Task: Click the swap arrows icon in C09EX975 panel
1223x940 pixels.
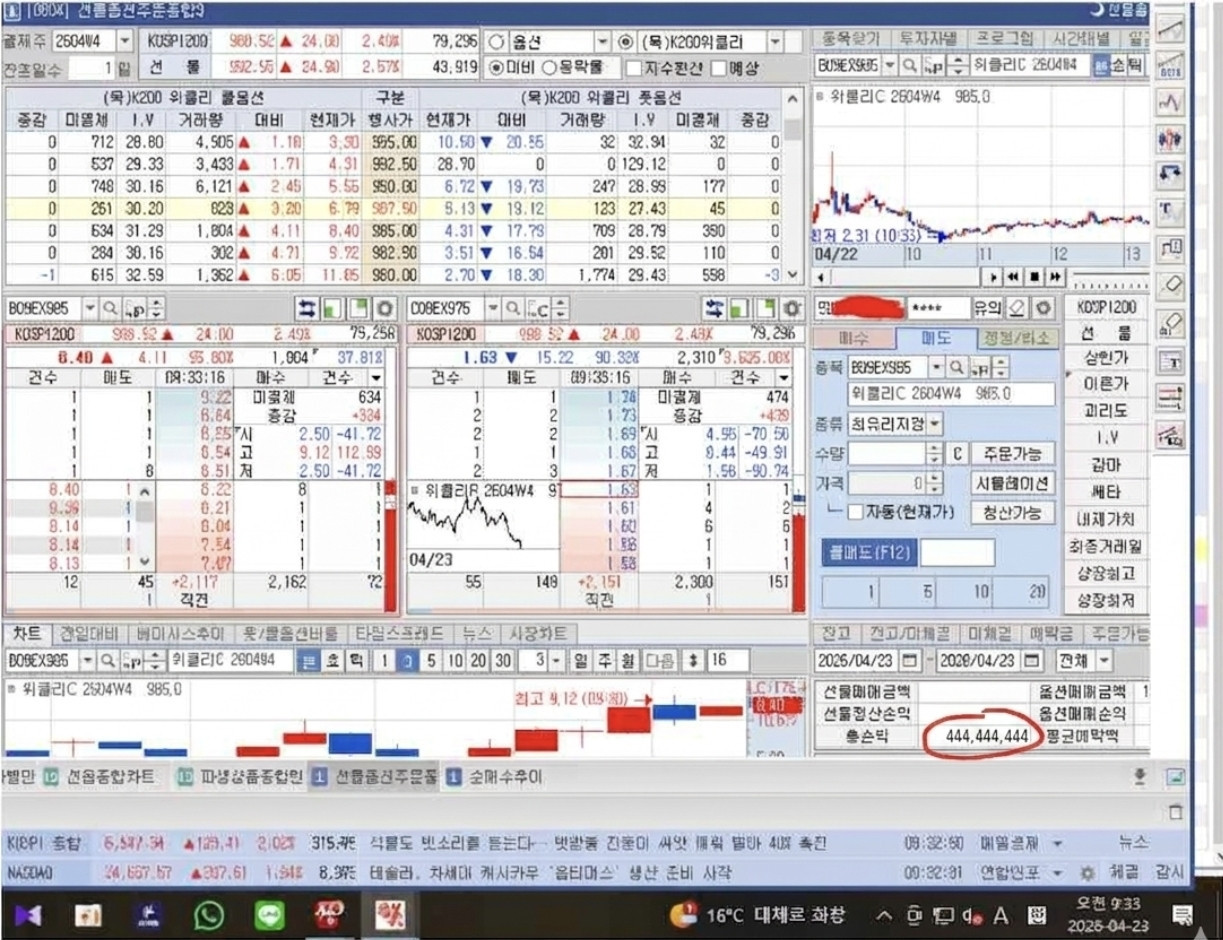Action: [x=714, y=308]
